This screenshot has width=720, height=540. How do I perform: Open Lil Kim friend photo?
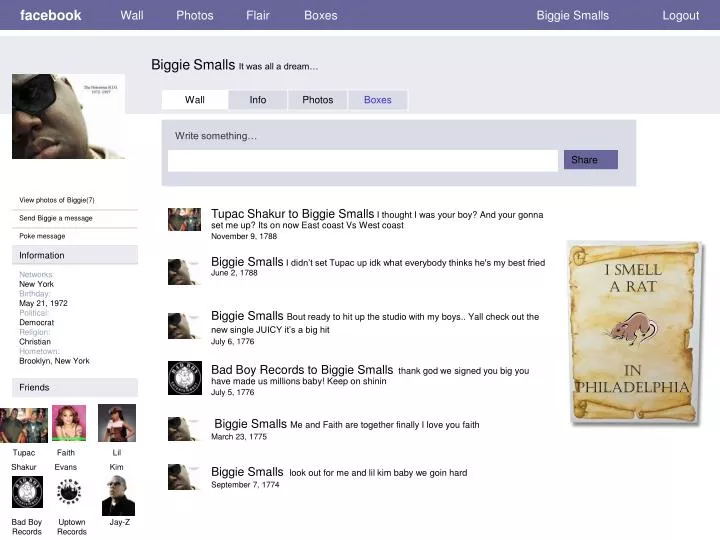[x=117, y=423]
